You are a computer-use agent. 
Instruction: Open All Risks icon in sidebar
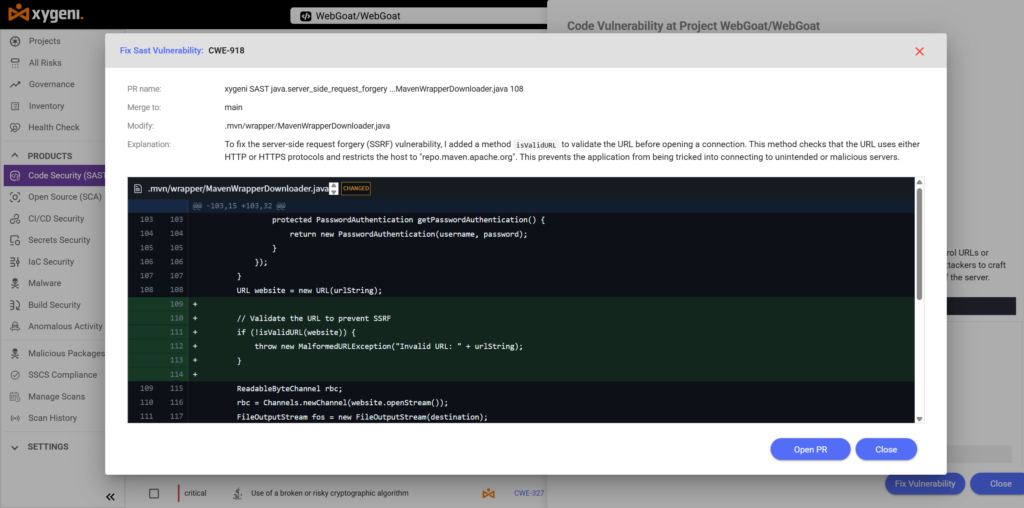15,63
